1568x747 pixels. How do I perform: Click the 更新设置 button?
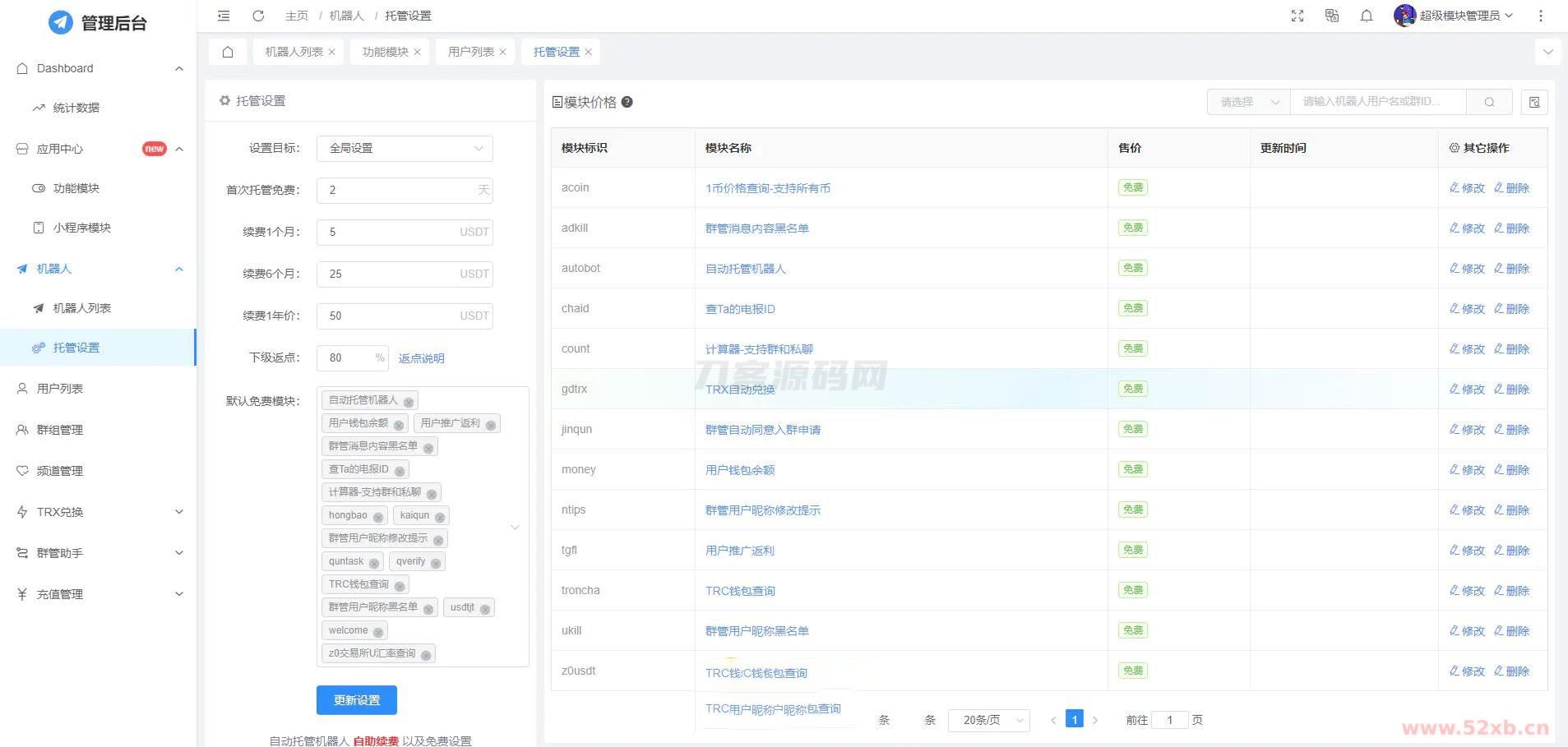356,699
